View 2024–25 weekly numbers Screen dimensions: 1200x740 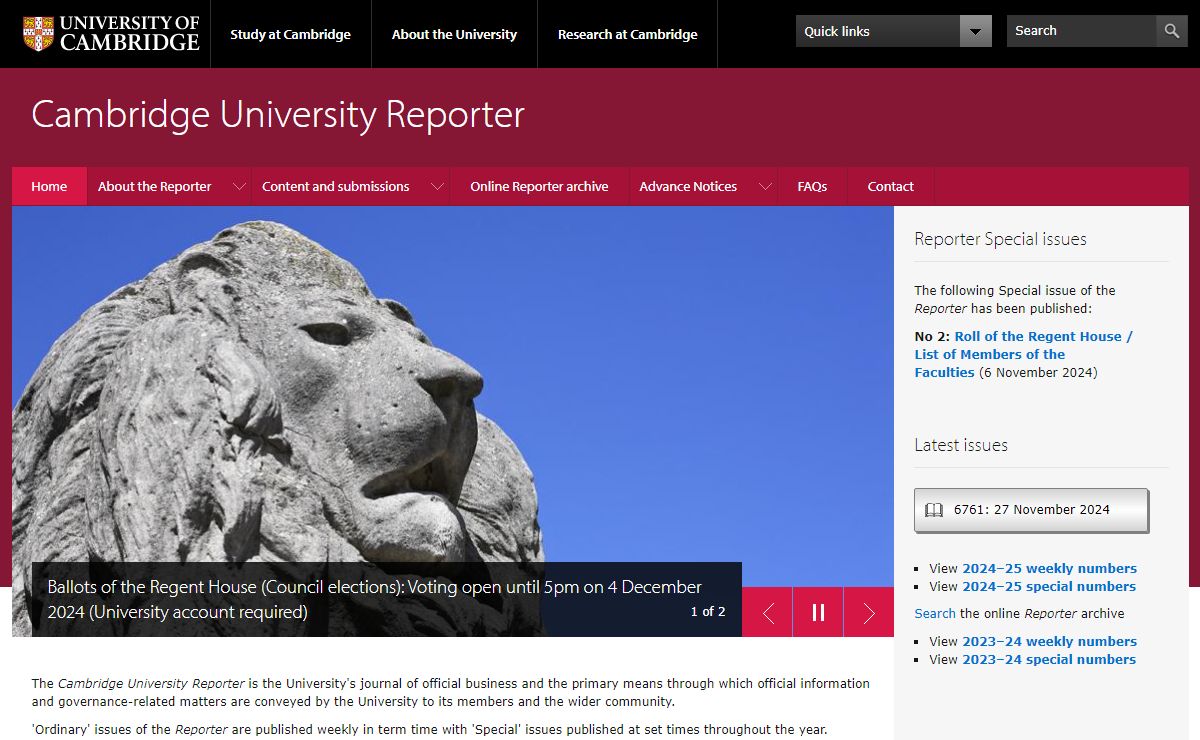click(x=1049, y=568)
